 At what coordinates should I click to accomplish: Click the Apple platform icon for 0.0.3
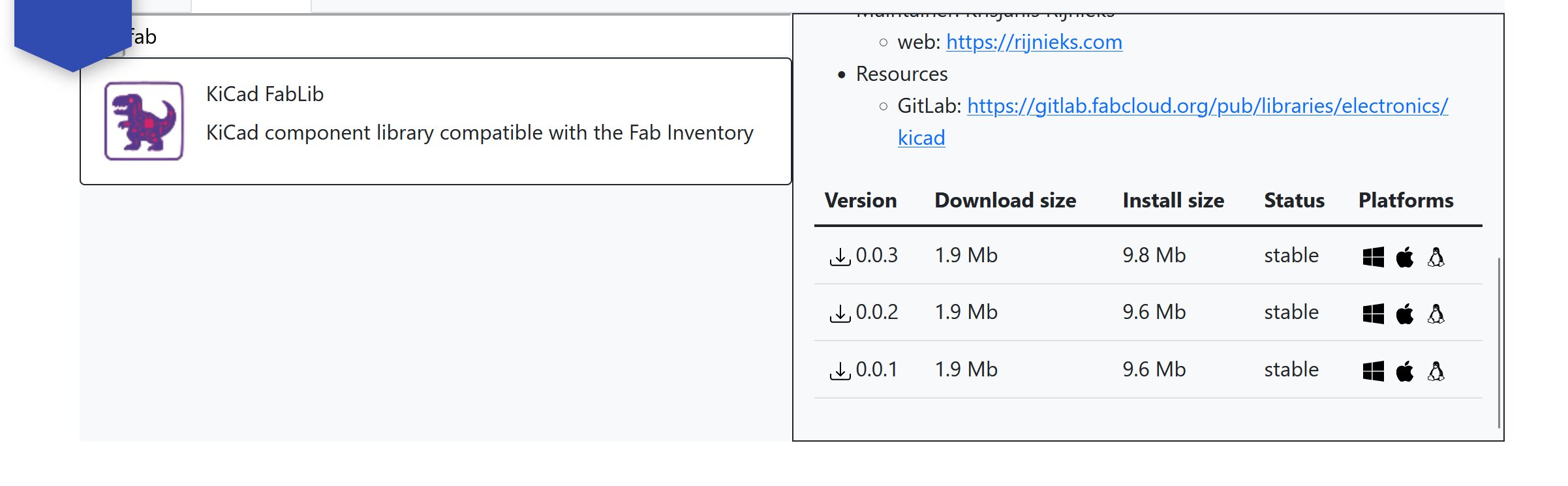[1405, 256]
